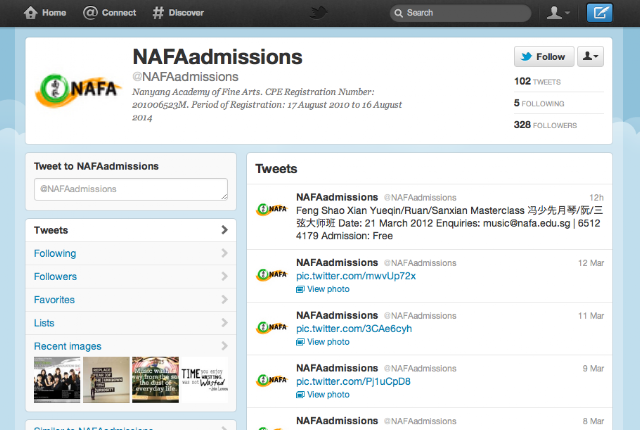Click the Home house icon
This screenshot has width=640, height=430.
pyautogui.click(x=31, y=13)
